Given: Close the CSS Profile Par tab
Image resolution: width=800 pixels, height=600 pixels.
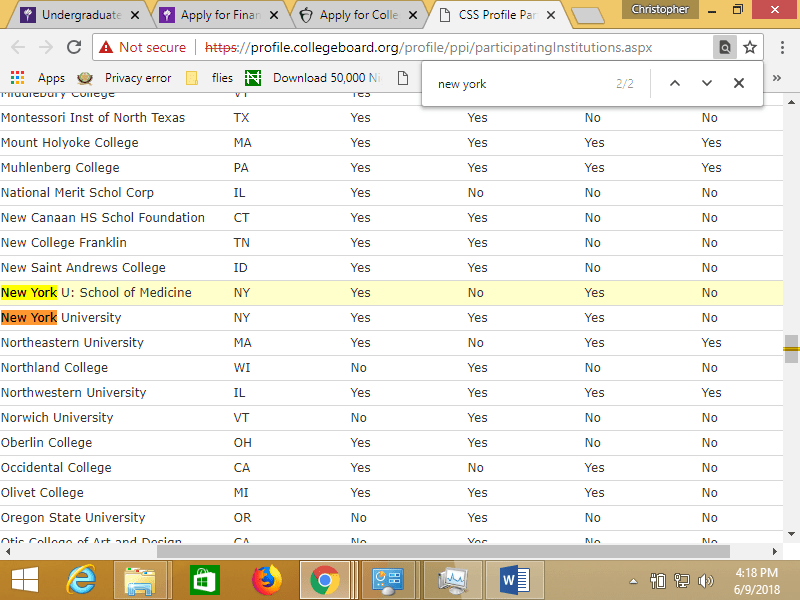Looking at the screenshot, I should [551, 15].
